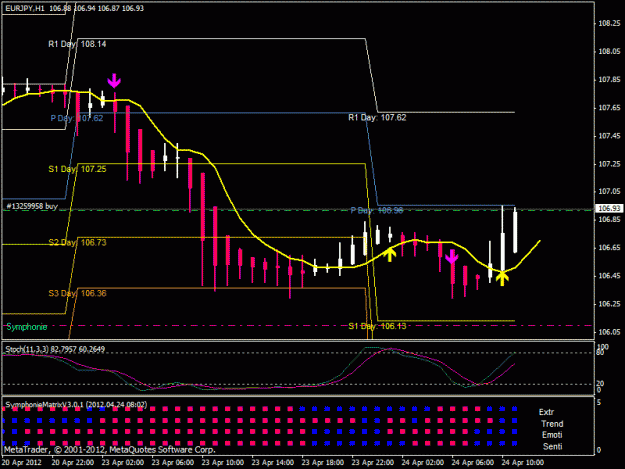The width and height of the screenshot is (625, 469).
Task: Select the yellow up arrow under the latest candles
Action: (502, 278)
